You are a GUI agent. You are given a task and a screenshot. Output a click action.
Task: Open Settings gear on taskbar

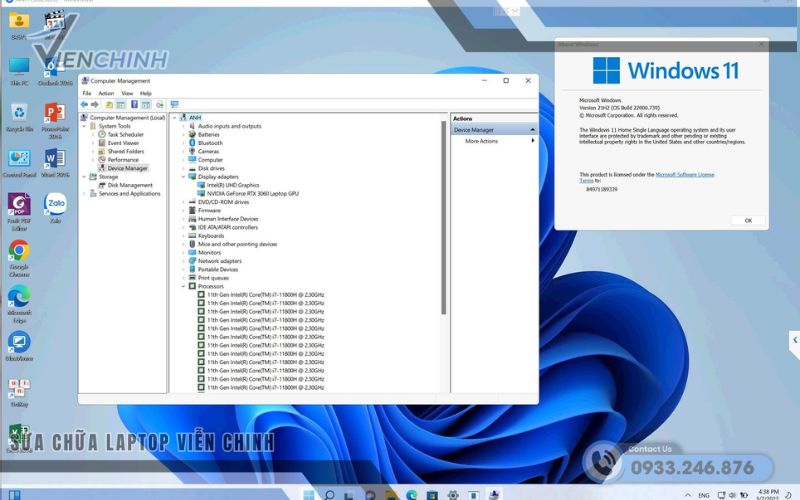453,495
